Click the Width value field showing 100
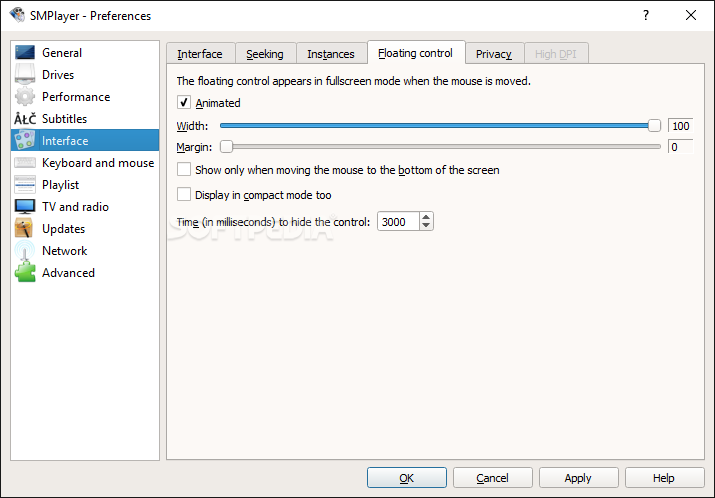Screen dimensions: 715x498 680,126
